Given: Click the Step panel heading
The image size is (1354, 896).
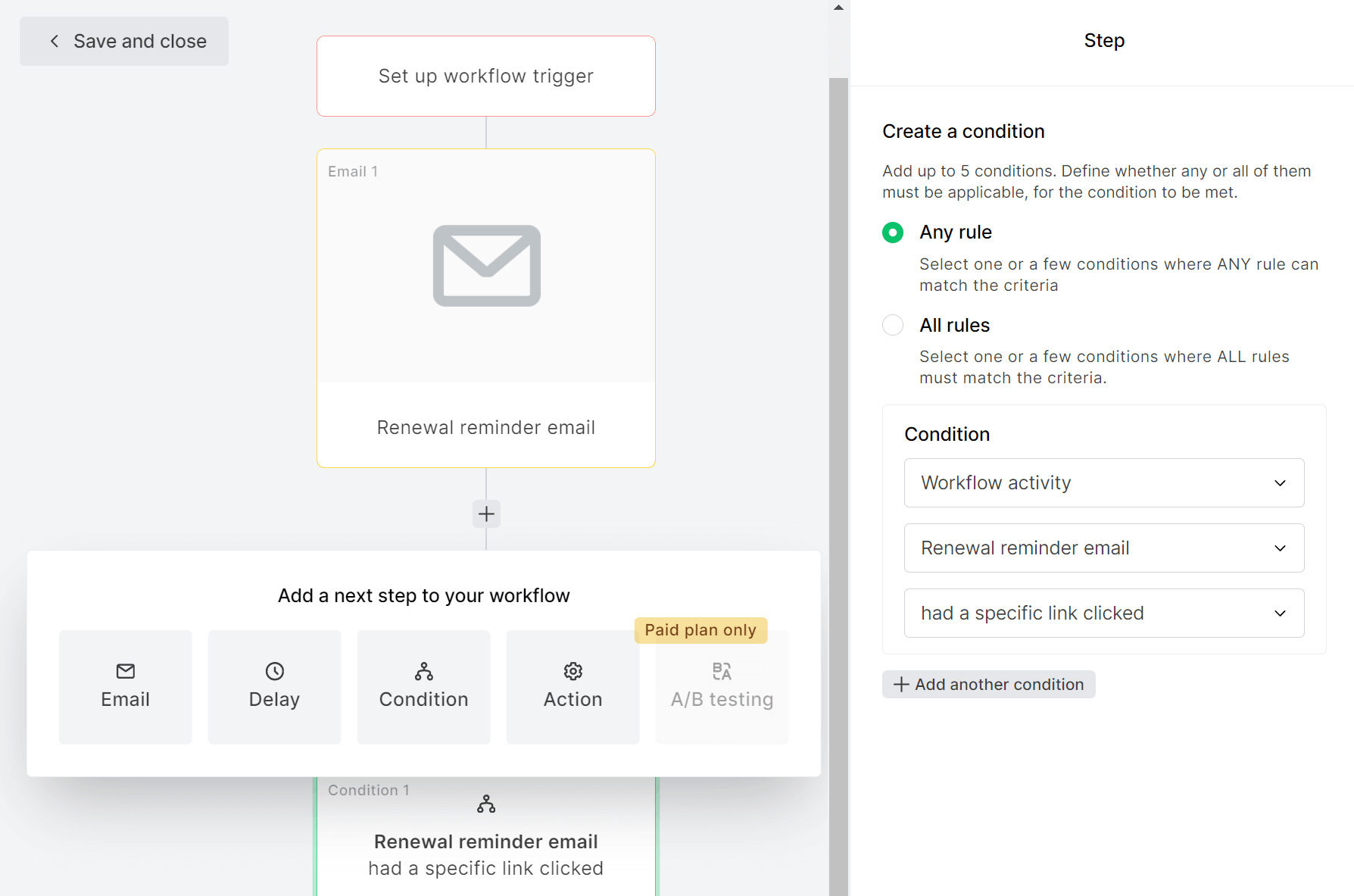Looking at the screenshot, I should coord(1104,41).
